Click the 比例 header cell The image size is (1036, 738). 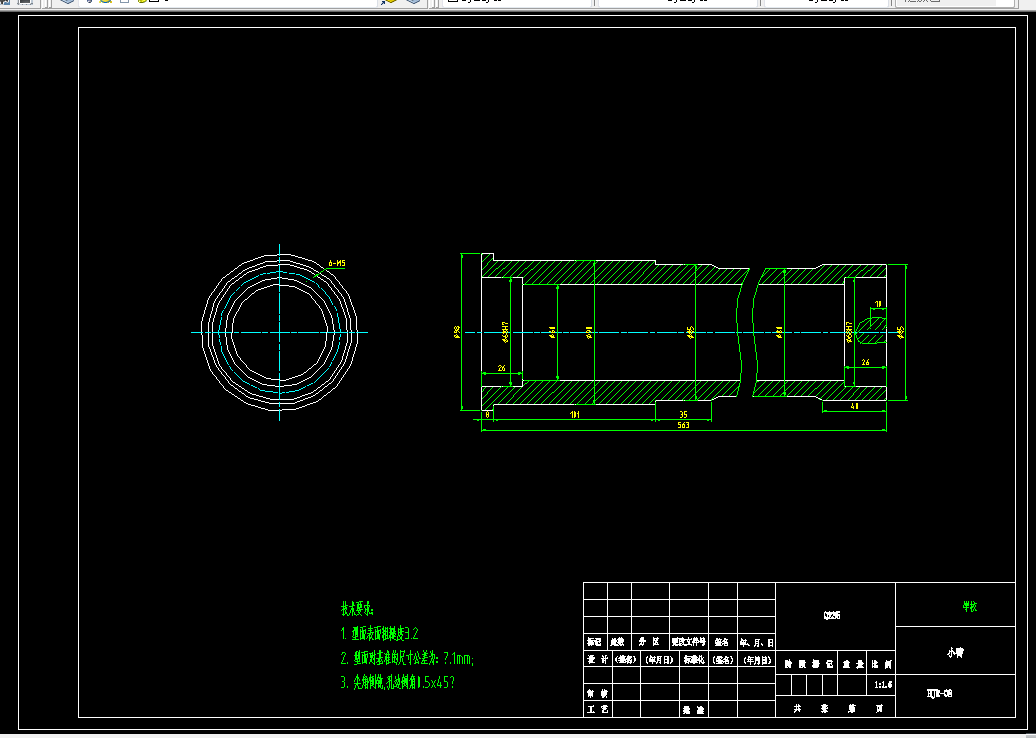(881, 664)
